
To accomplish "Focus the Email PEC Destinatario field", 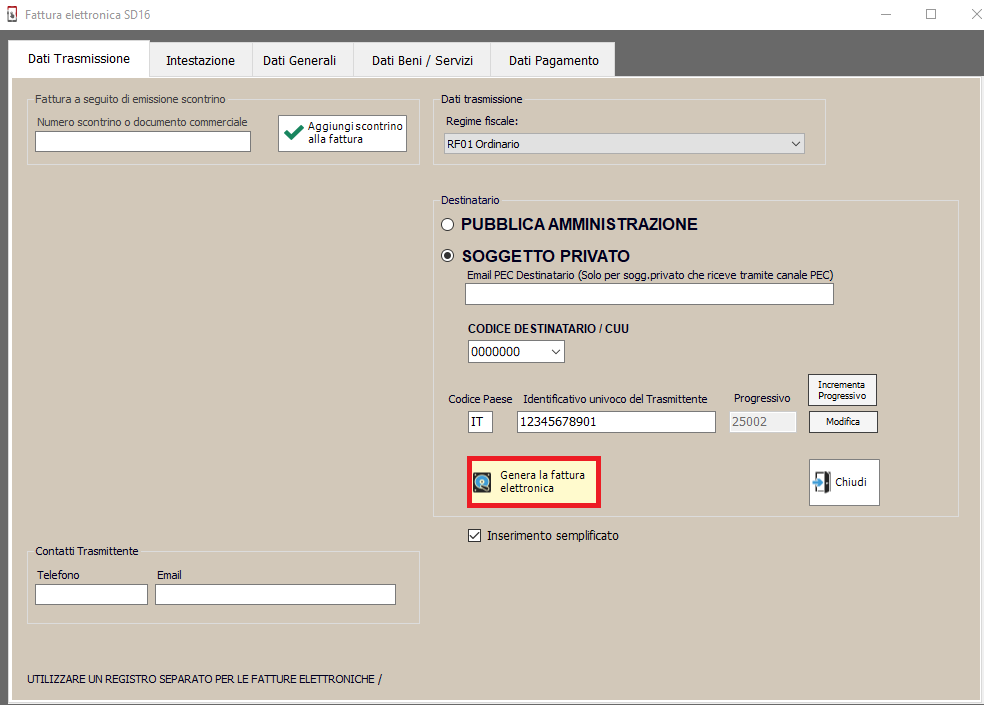I will tap(648, 294).
